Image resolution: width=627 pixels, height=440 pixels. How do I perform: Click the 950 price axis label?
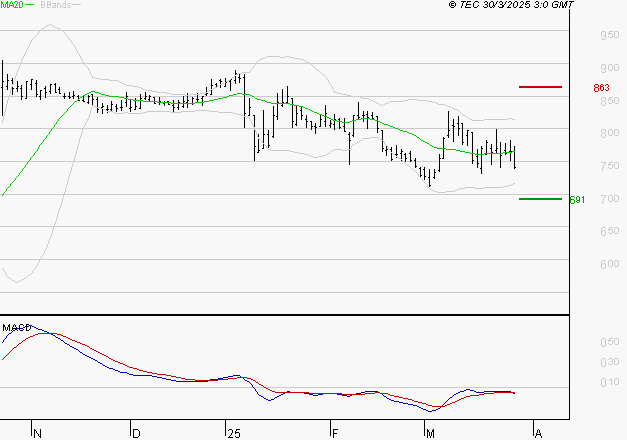pyautogui.click(x=609, y=35)
